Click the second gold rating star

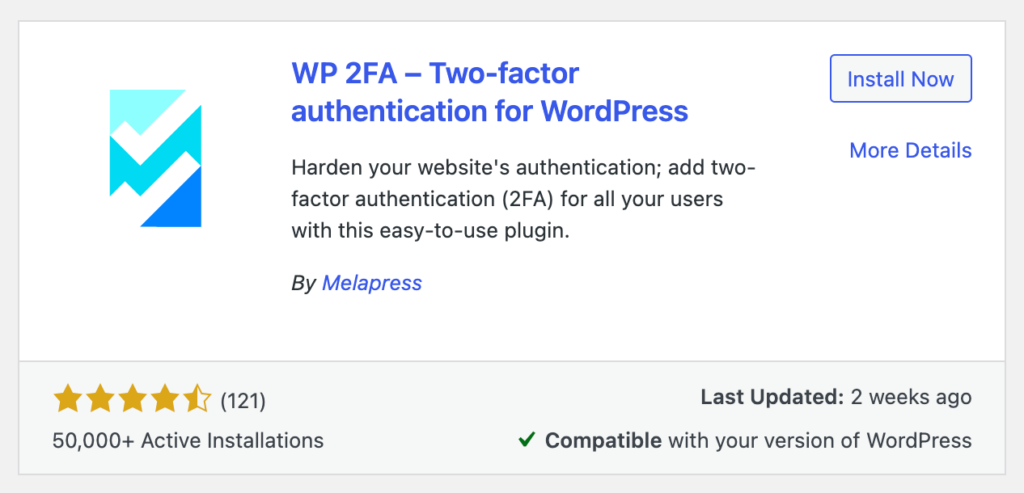[100, 400]
